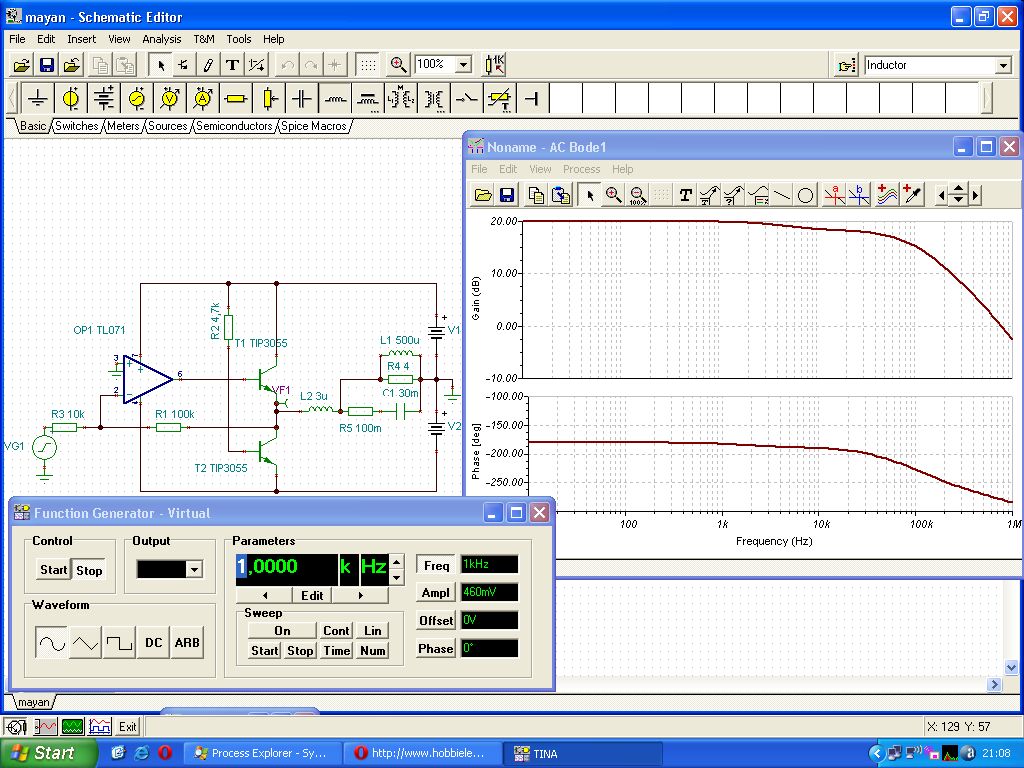Save the diagram in AC Bode window

507,195
